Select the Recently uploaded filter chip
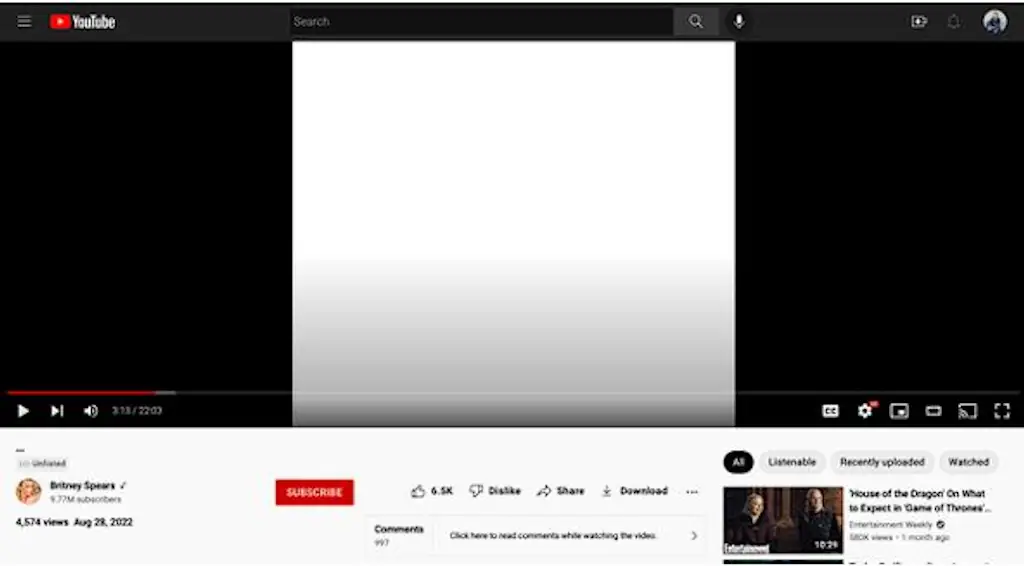This screenshot has width=1024, height=566. (x=882, y=462)
